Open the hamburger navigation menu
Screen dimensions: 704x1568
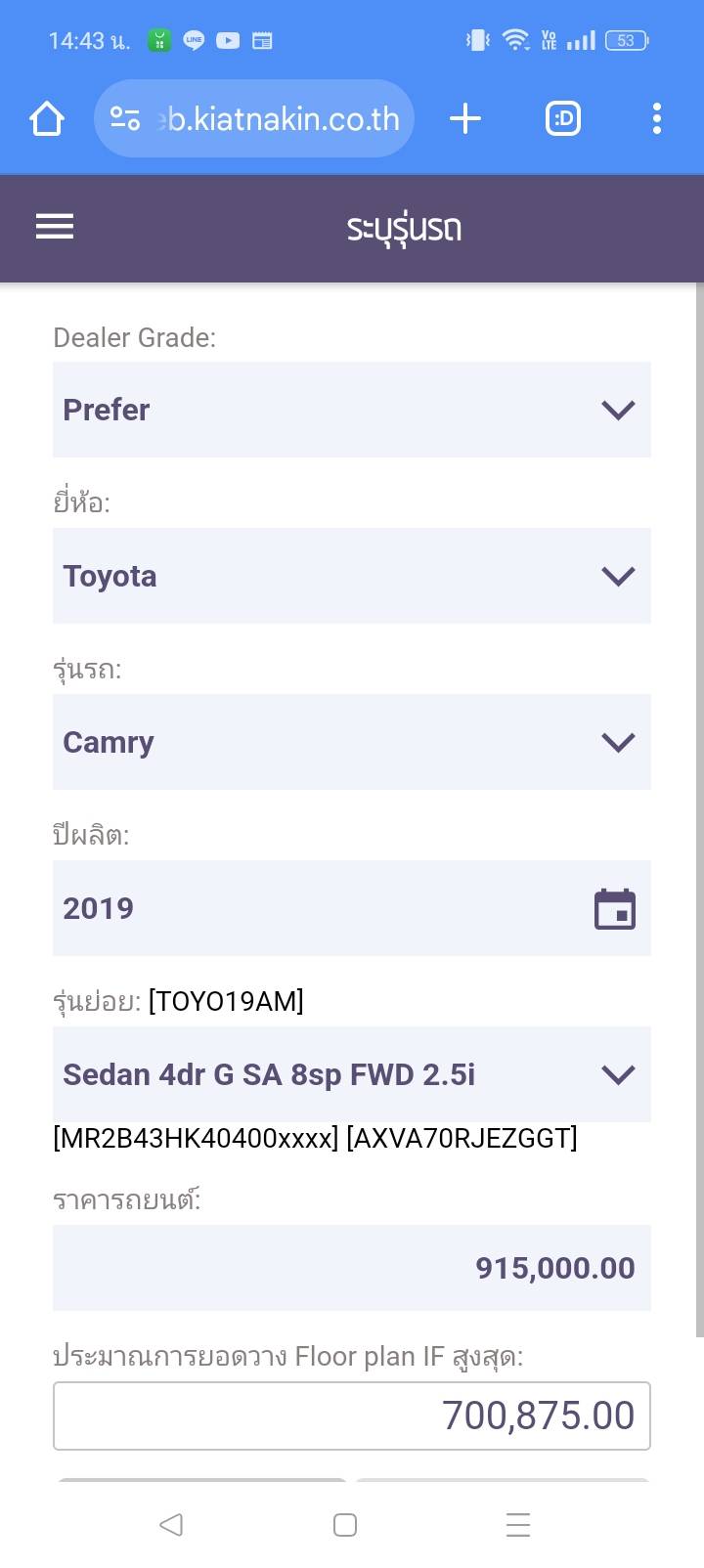point(55,227)
